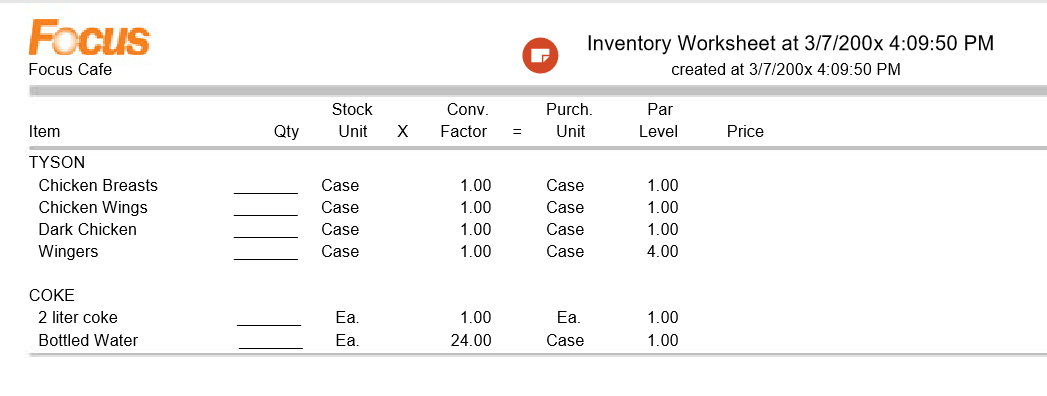Click the Qty blank for 2 liter coke
The height and width of the screenshot is (396, 1047).
[x=269, y=319]
